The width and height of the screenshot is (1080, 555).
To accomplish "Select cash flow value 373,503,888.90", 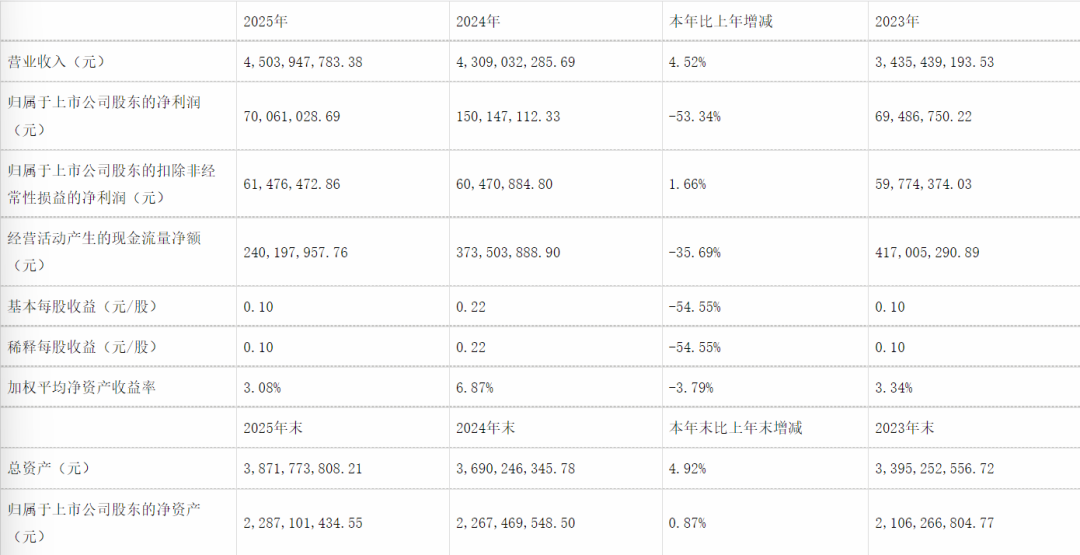I will pos(507,253).
